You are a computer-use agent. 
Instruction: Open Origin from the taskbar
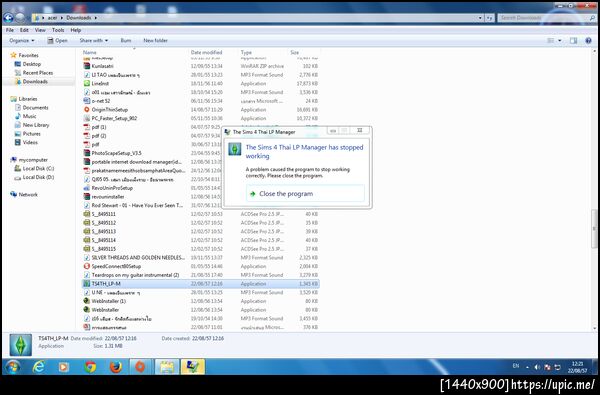point(140,367)
